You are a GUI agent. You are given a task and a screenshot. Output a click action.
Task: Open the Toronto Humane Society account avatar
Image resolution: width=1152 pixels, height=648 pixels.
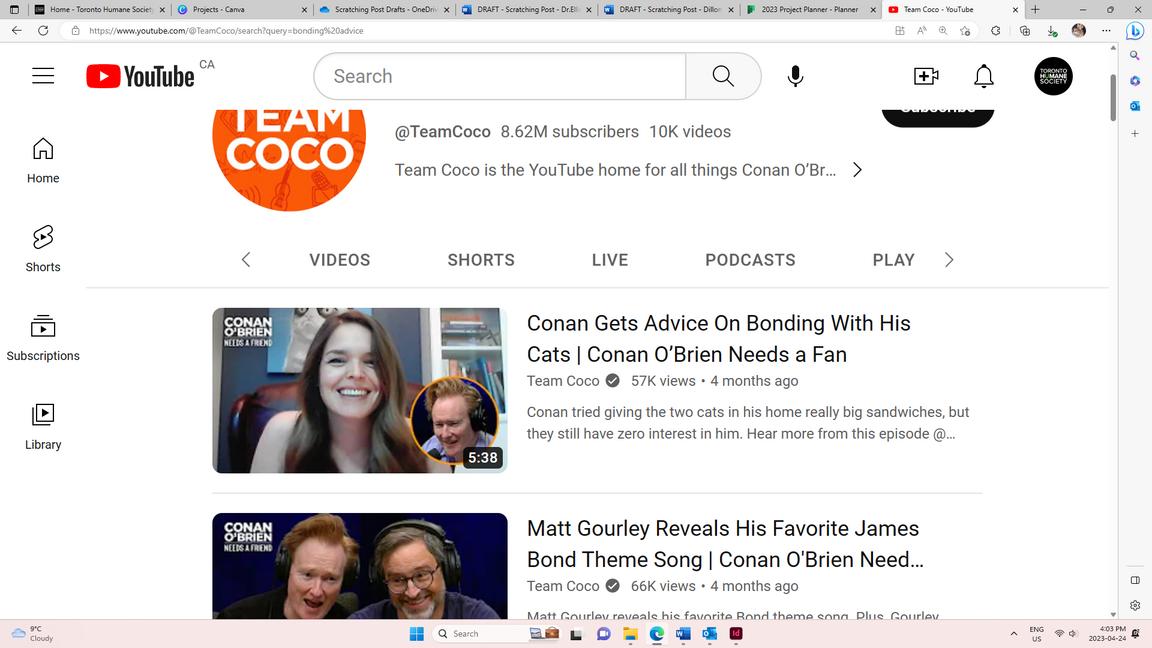pyautogui.click(x=1053, y=76)
